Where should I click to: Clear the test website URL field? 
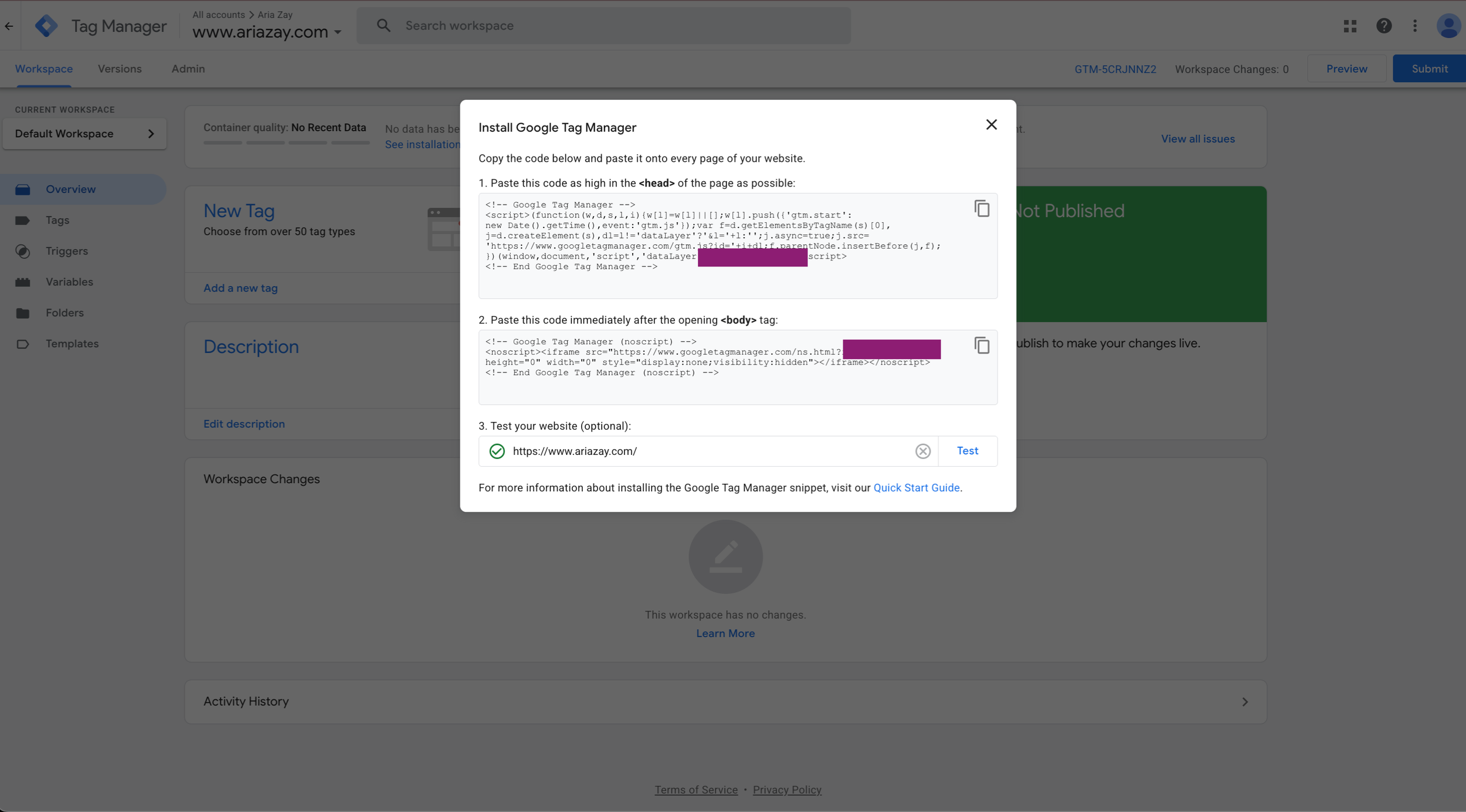(922, 451)
